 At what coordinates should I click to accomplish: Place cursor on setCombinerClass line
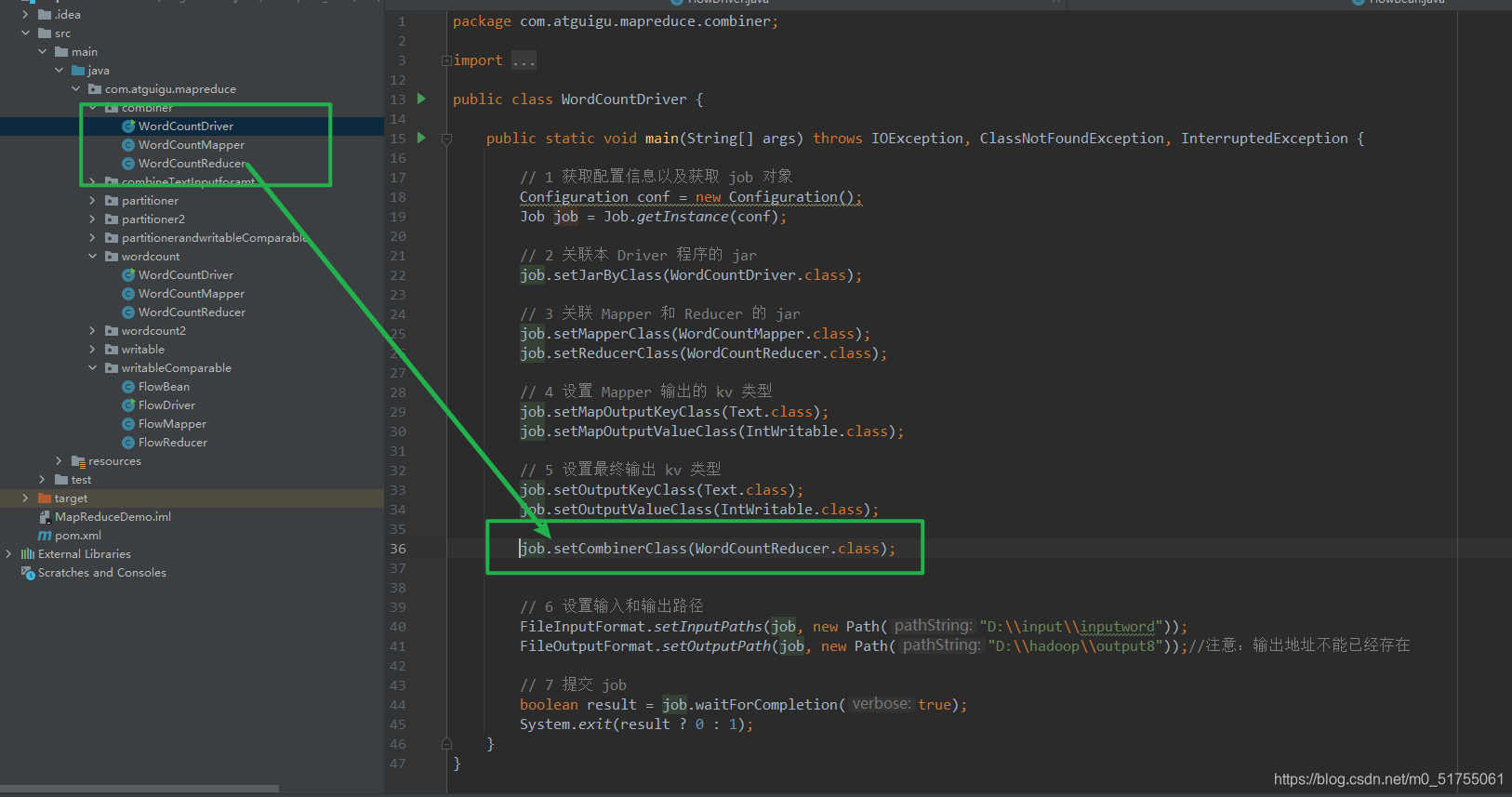click(708, 549)
